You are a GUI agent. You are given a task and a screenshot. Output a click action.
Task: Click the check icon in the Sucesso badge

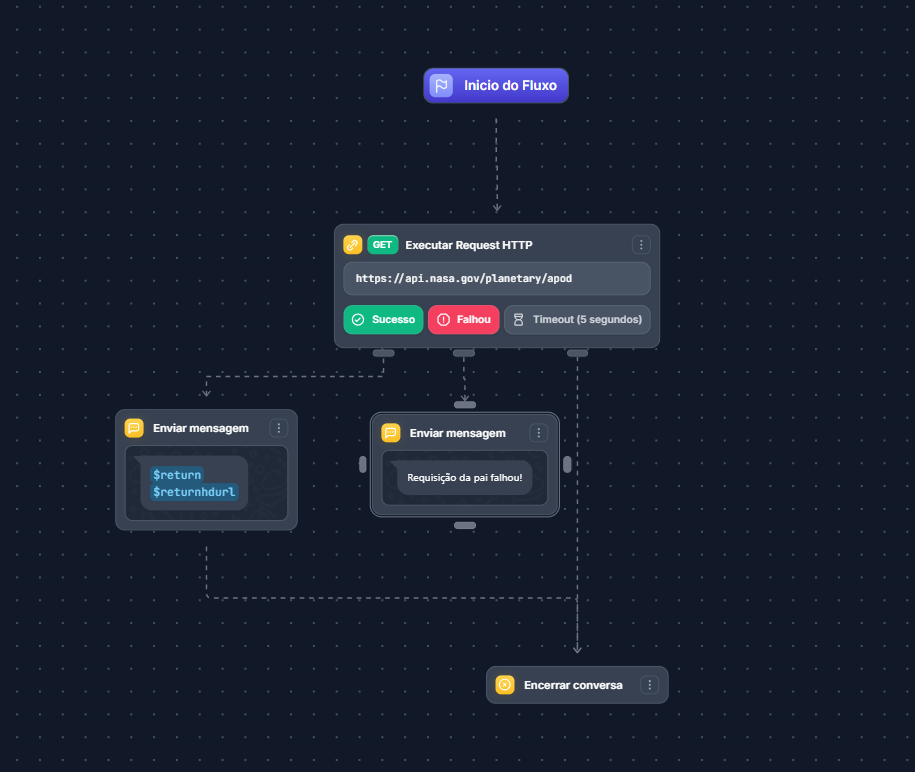click(358, 320)
